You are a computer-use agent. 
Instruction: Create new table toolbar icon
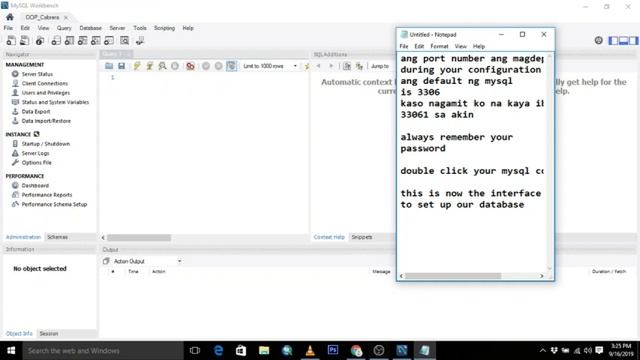tap(69, 40)
